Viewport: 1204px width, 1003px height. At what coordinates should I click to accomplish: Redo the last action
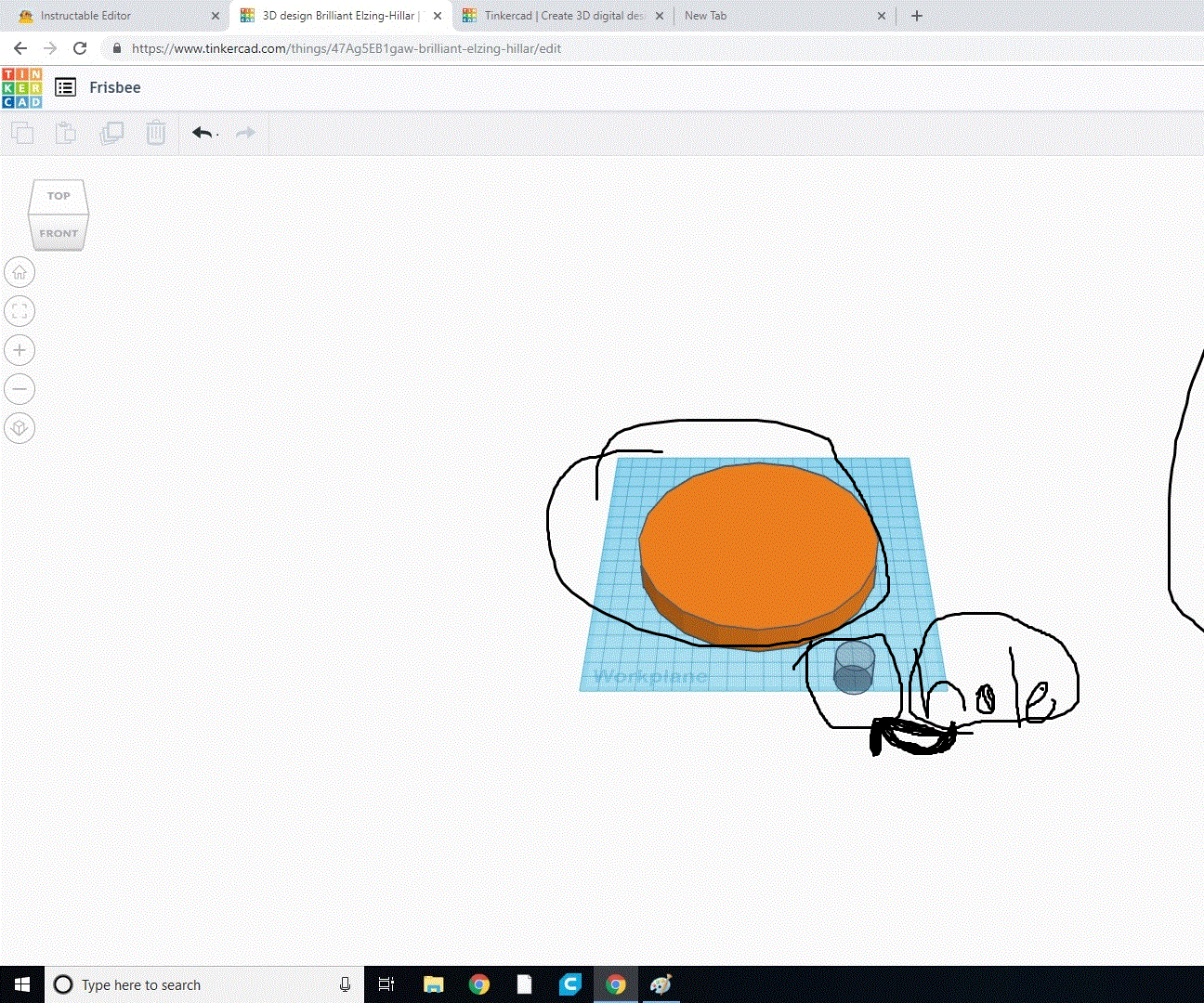(x=243, y=133)
